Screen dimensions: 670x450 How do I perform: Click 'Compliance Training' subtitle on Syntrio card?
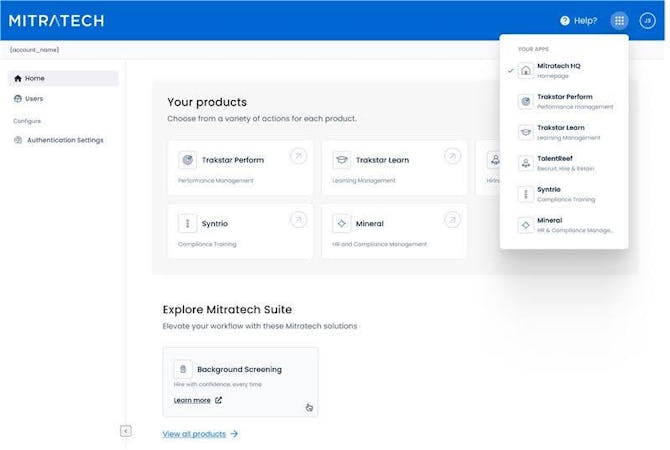pos(207,244)
